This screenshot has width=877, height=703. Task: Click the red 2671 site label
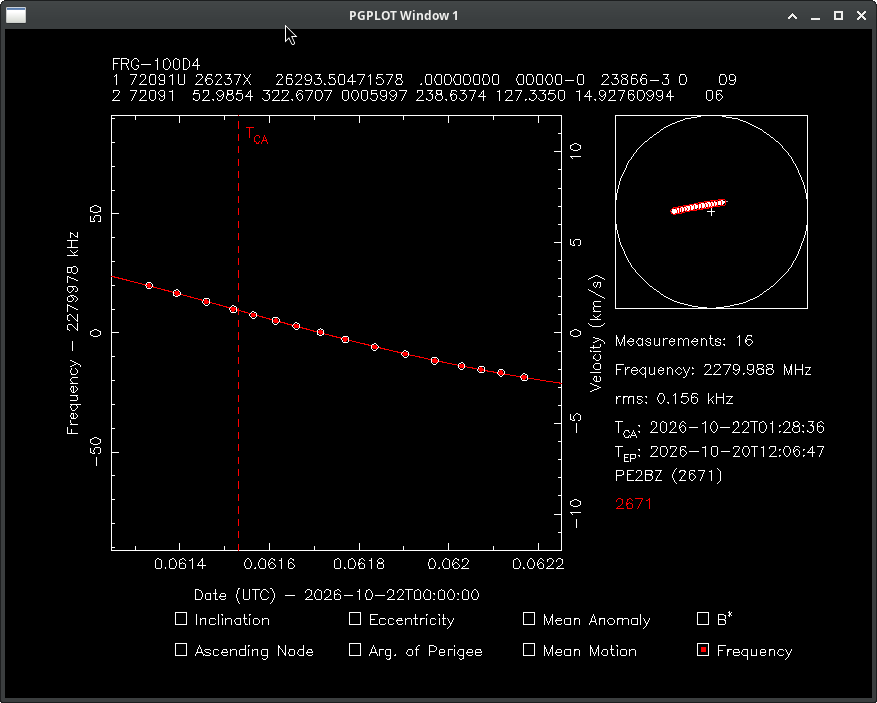tap(633, 504)
